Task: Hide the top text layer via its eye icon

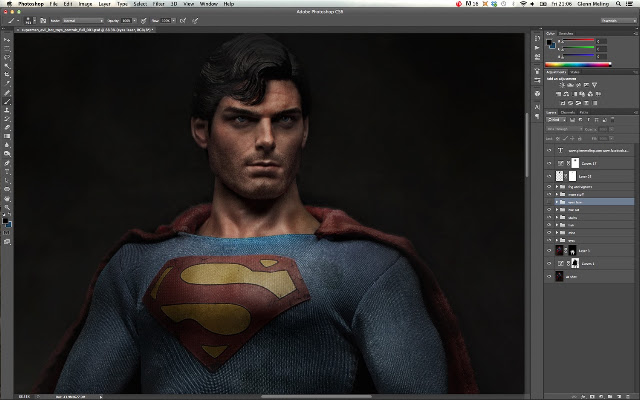Action: (549, 151)
